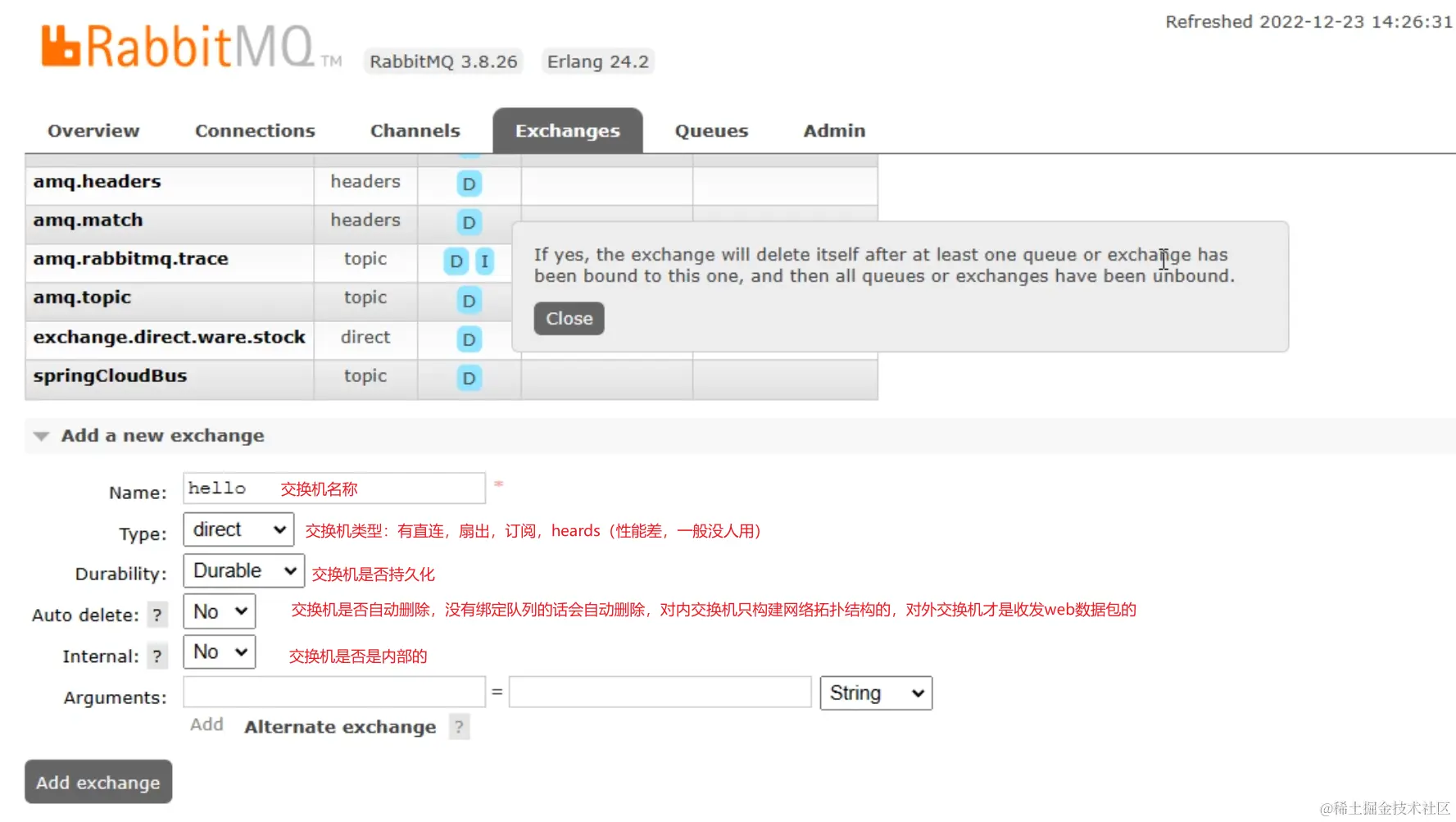Open the Auto delete help question mark
Image resolution: width=1456 pixels, height=822 pixels.
click(157, 615)
